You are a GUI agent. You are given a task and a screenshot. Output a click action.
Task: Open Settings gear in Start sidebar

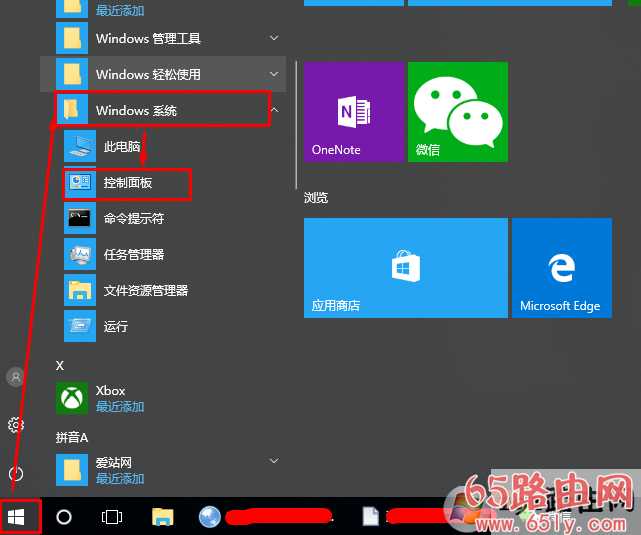(16, 425)
